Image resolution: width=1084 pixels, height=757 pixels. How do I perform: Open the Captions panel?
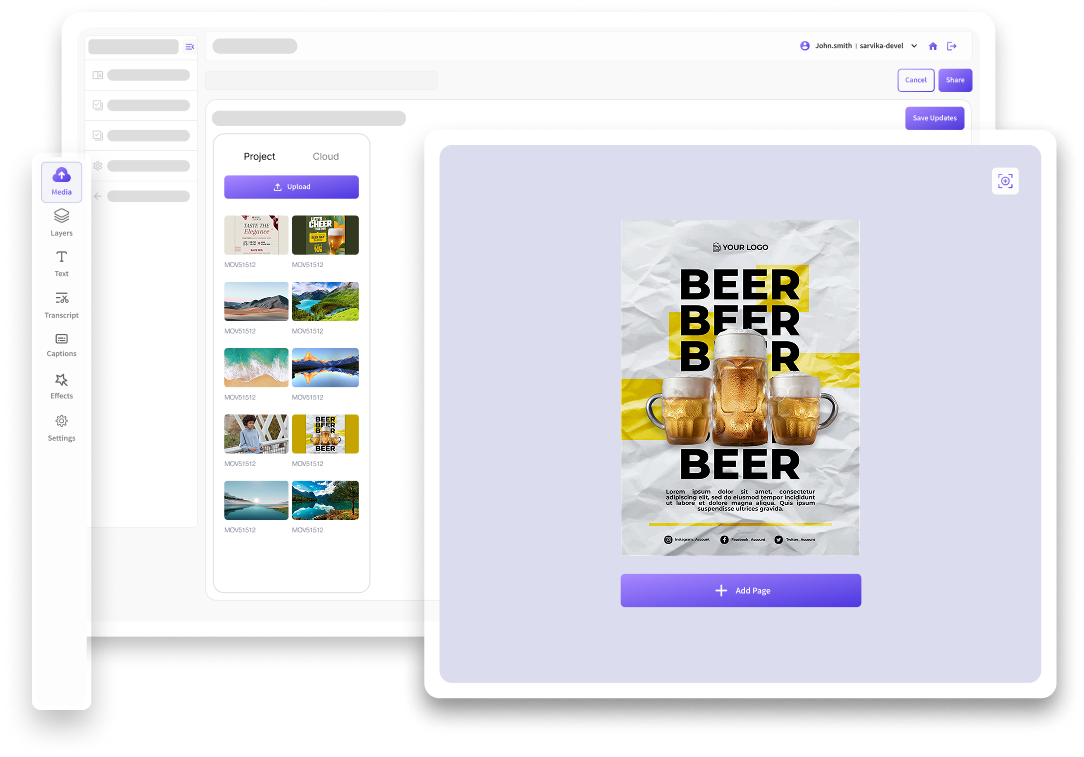pos(61,345)
